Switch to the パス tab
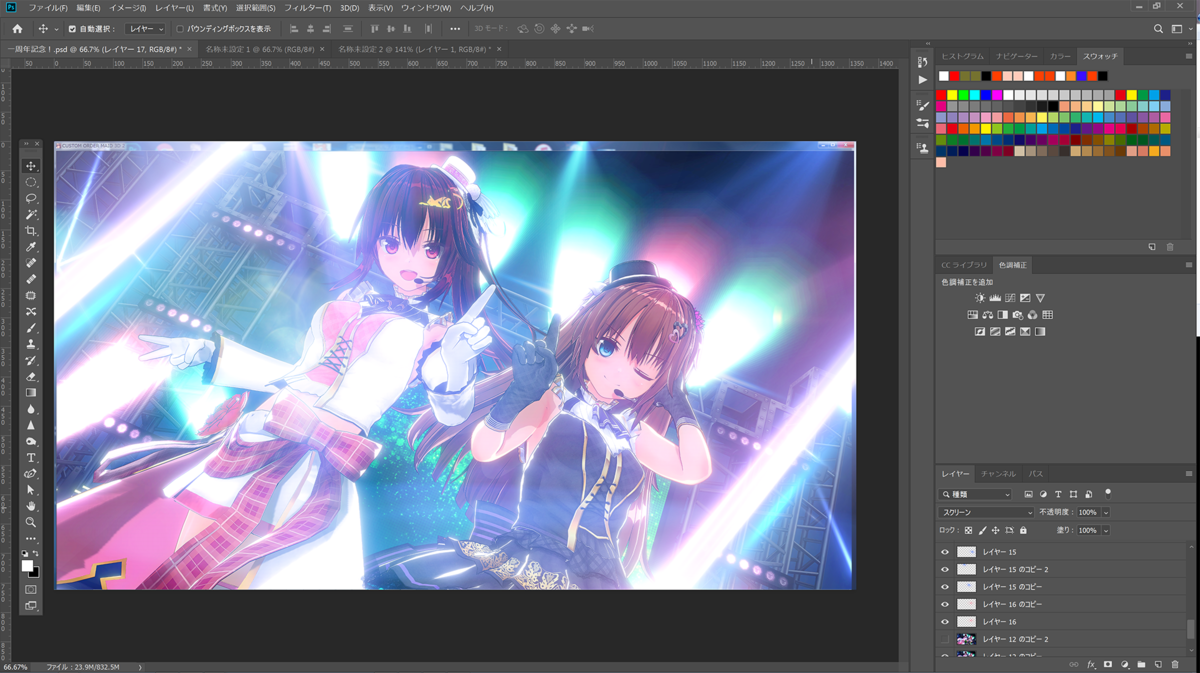Screen dimensions: 1200x673 point(1036,474)
